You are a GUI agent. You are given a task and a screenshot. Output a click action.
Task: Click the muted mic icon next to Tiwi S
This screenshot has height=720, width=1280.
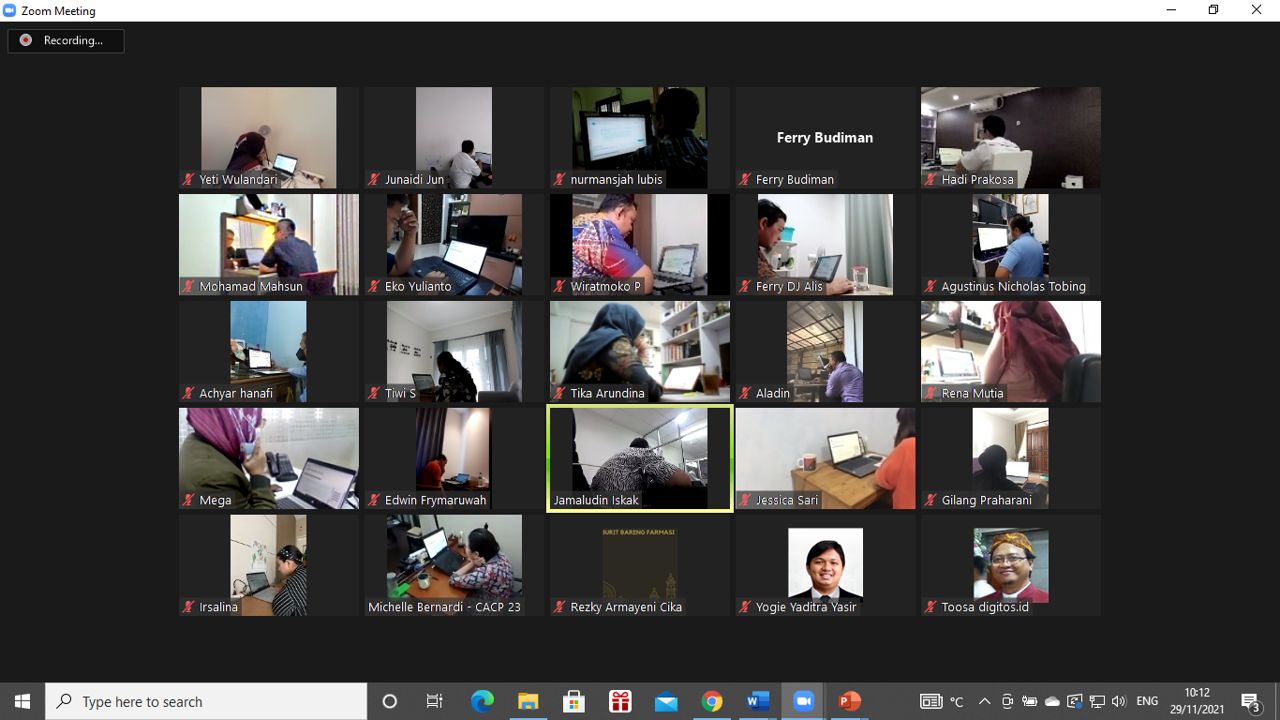point(374,394)
